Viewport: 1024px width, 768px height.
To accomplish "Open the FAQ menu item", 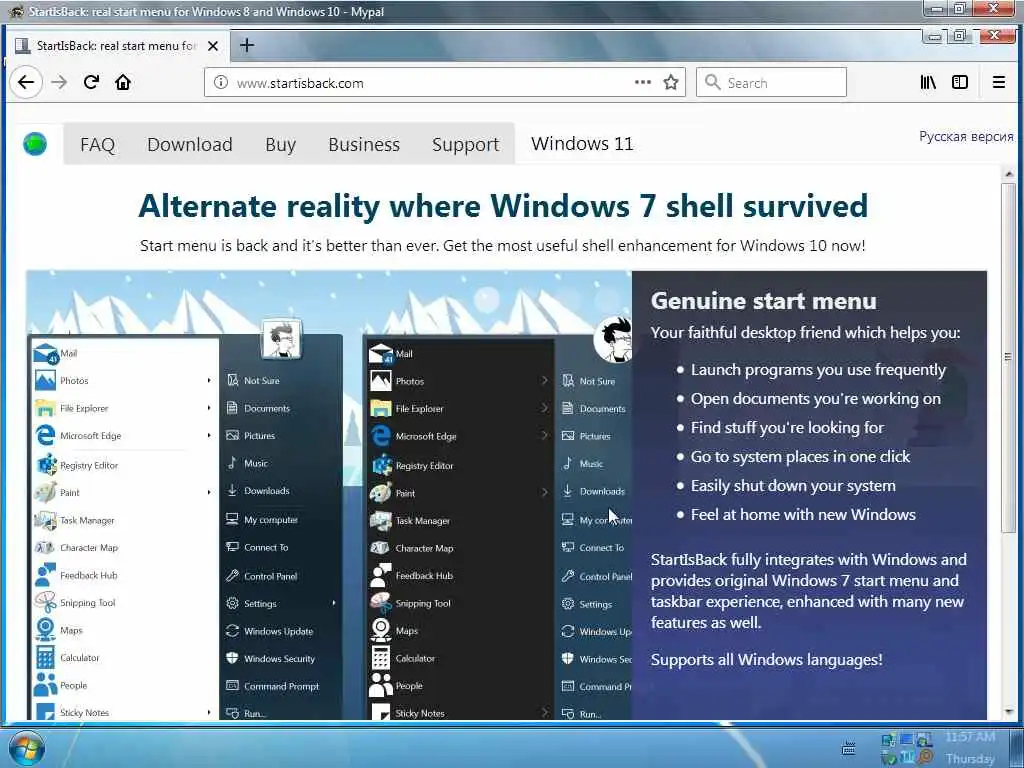I will [x=97, y=144].
